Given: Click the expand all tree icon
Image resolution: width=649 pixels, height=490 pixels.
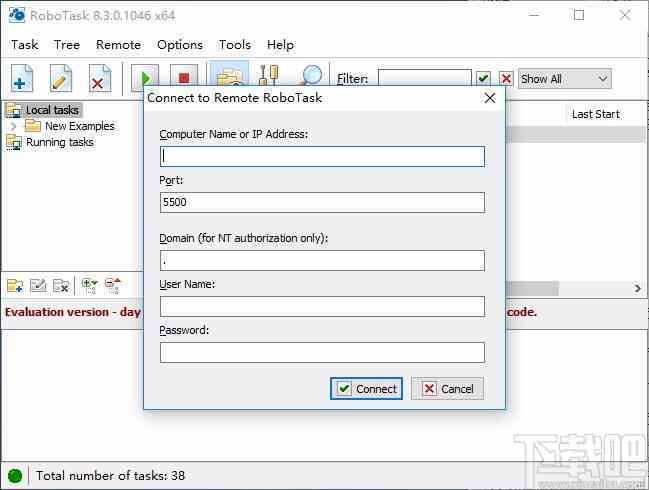Looking at the screenshot, I should coord(89,286).
